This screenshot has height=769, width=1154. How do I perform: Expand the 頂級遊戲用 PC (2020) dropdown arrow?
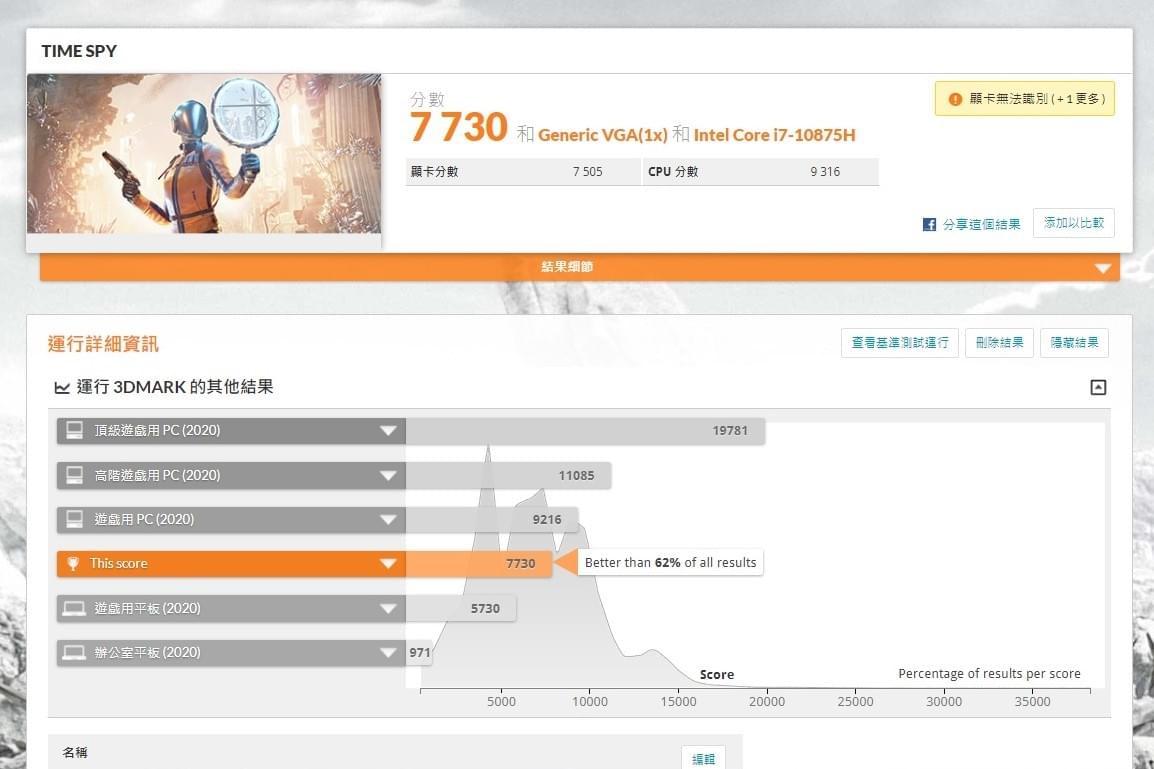click(x=389, y=431)
